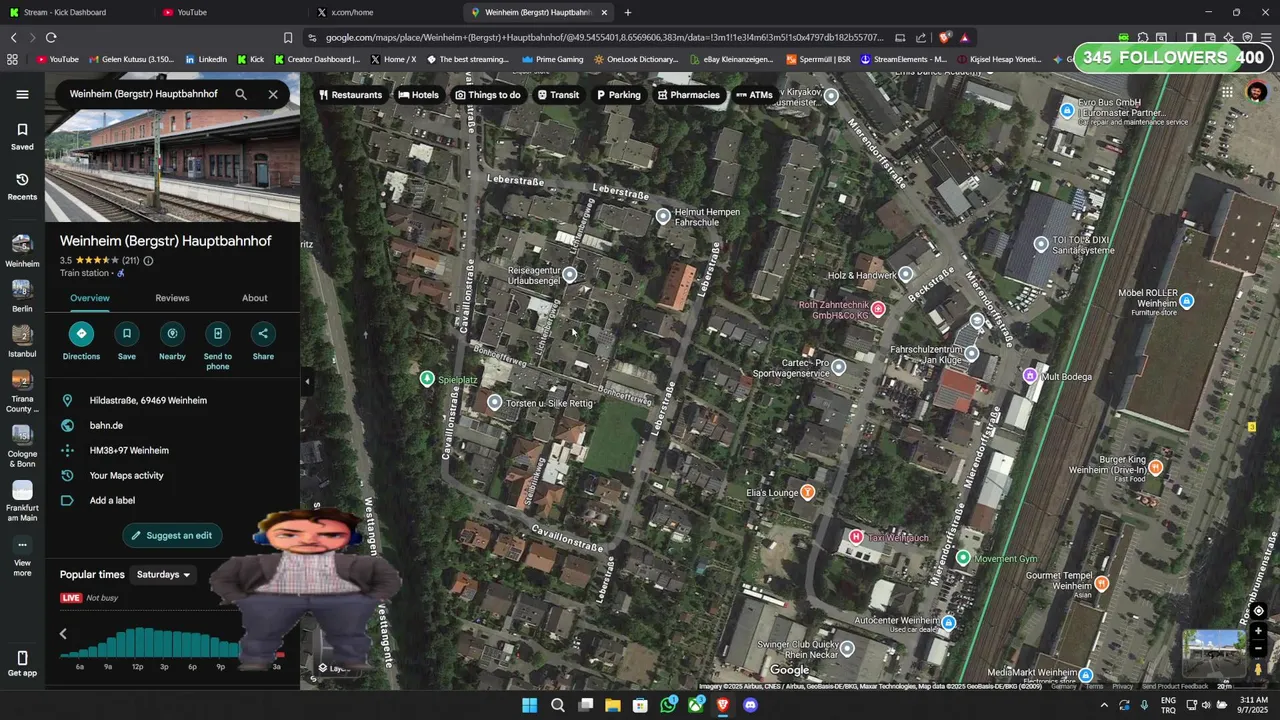Switch to the Reviews tab
Image resolution: width=1280 pixels, height=720 pixels.
pyautogui.click(x=172, y=298)
